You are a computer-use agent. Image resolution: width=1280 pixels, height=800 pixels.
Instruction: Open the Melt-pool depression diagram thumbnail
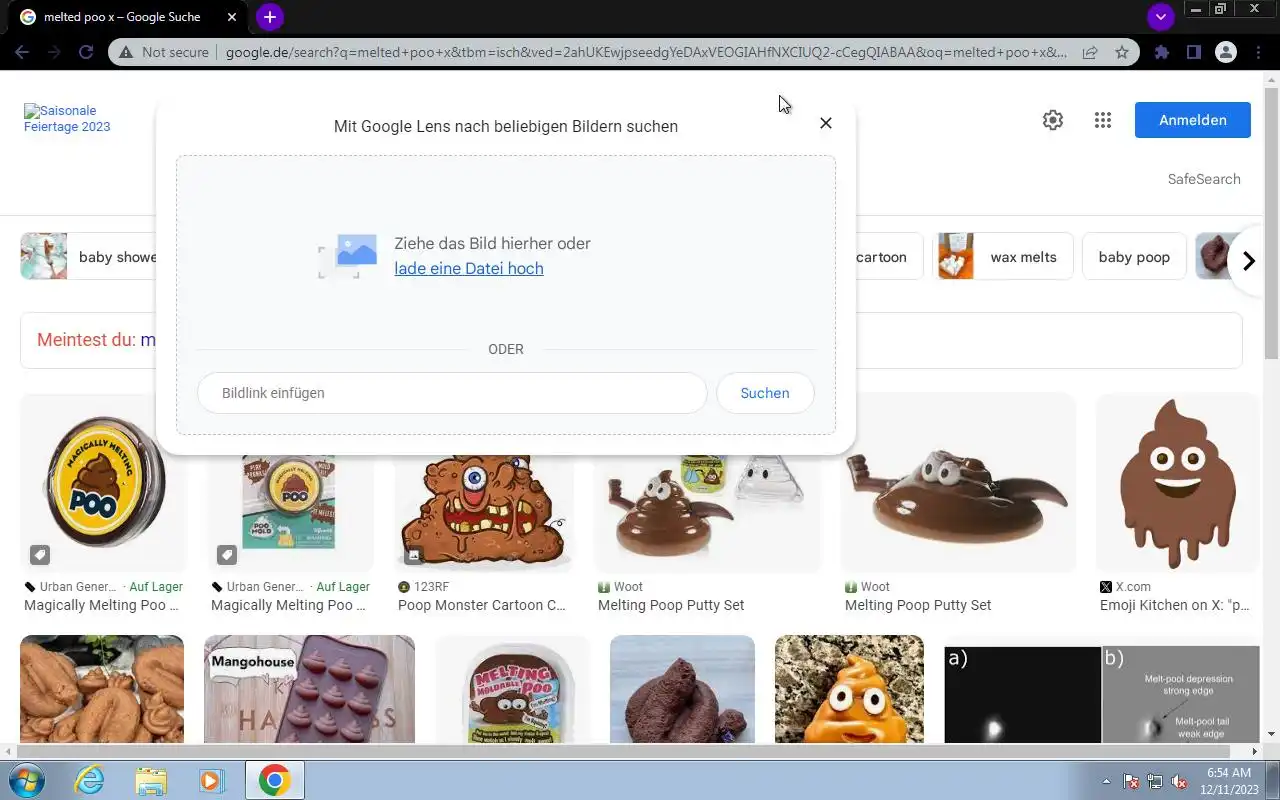pos(1101,695)
